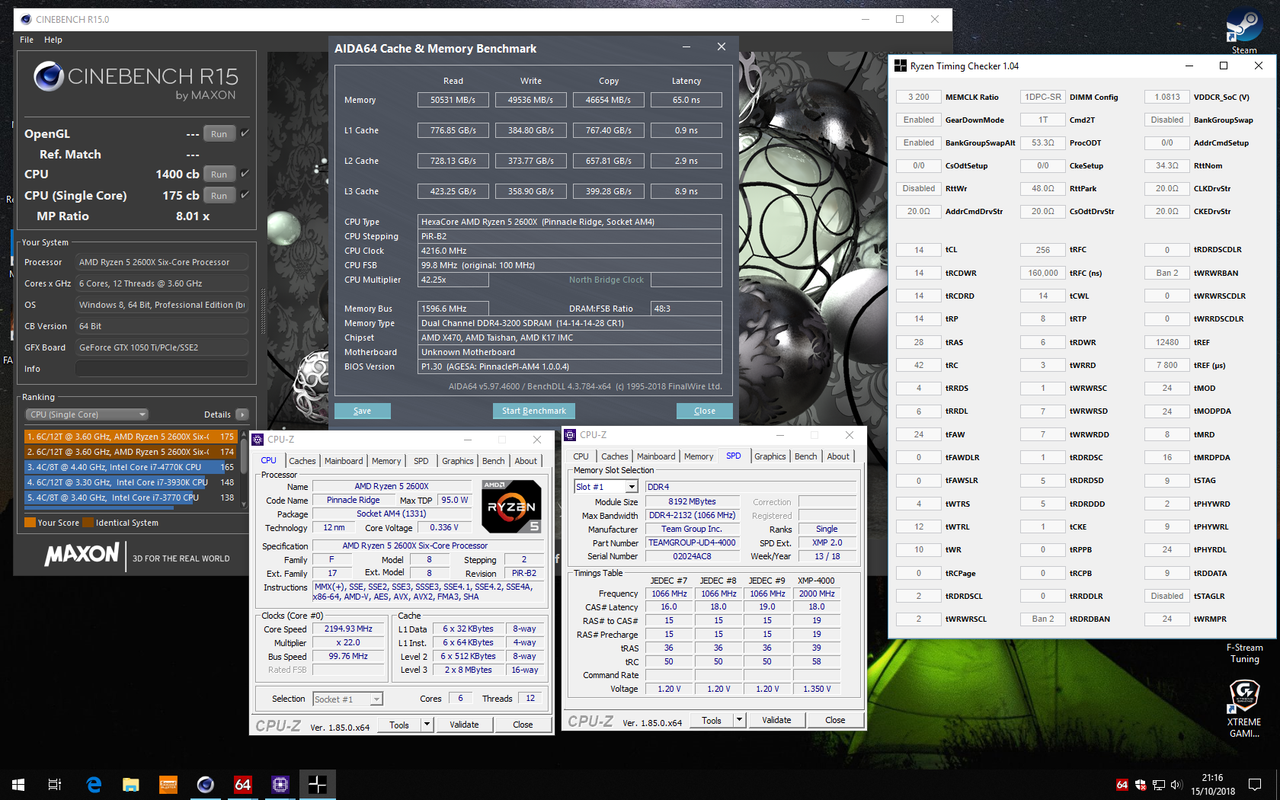Launch Microsoft Edge from taskbar
Screen dimensions: 1280x800
point(94,785)
